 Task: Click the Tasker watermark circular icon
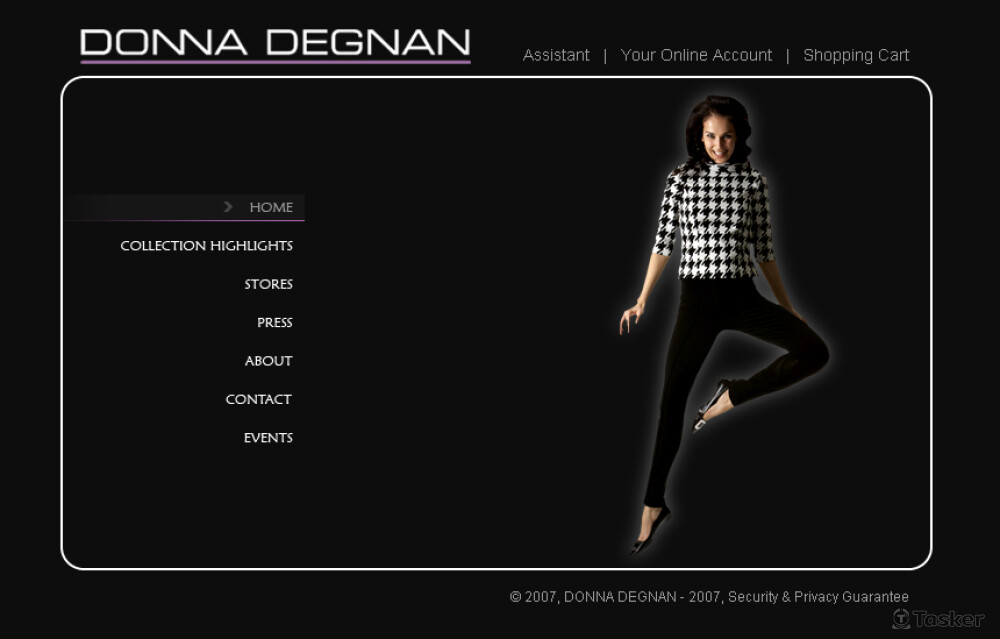[901, 619]
